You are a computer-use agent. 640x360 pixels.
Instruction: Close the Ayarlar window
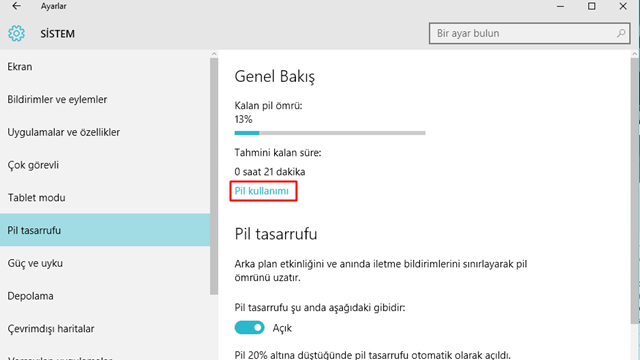pos(623,6)
